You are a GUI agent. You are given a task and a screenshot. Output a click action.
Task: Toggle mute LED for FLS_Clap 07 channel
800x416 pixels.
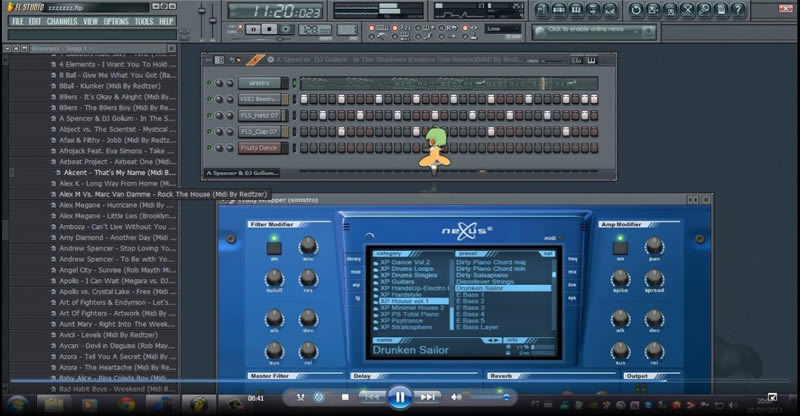209,132
